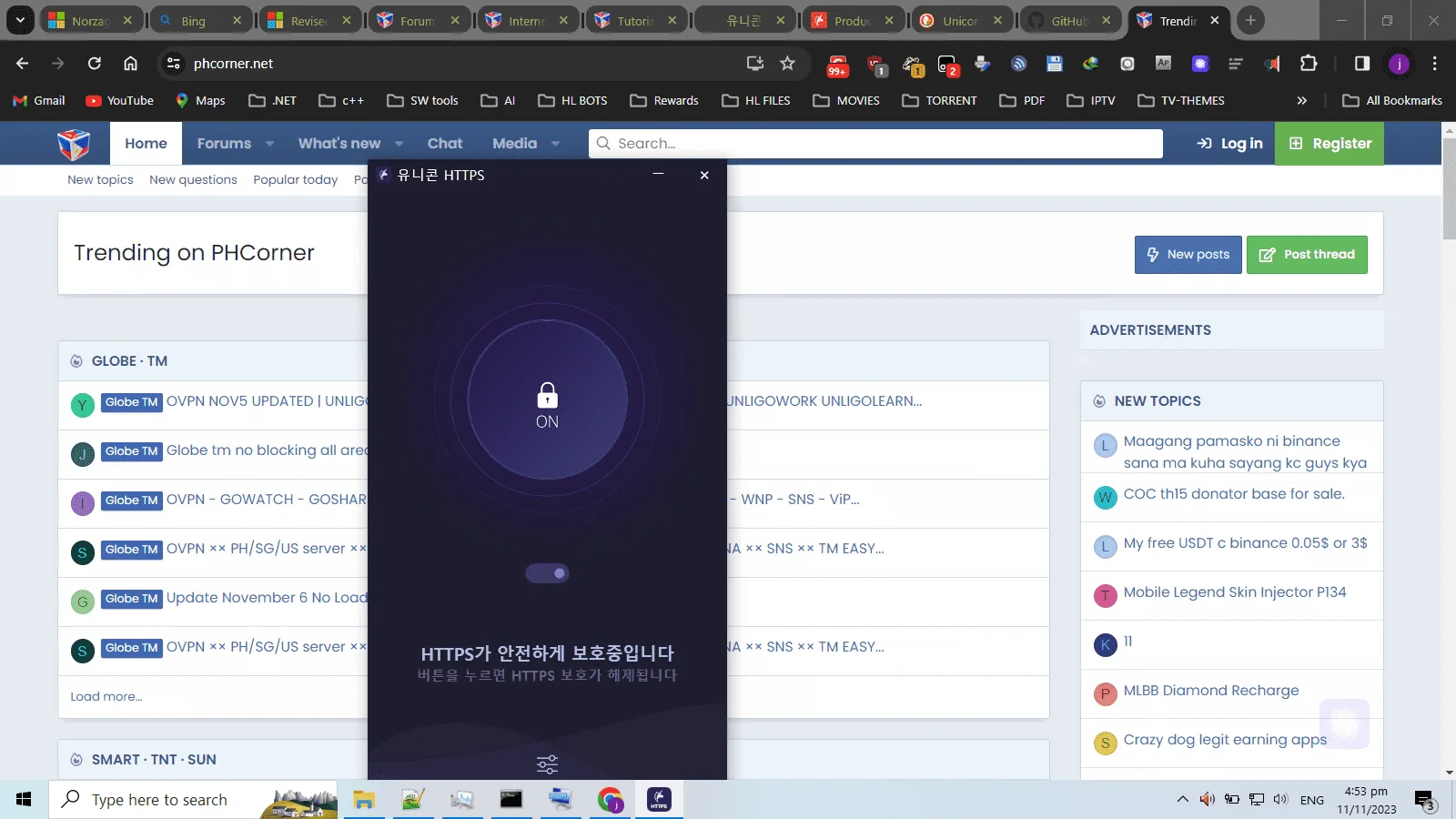Expand the MOVIES bookmark folder
This screenshot has height=819, width=1456.
pyautogui.click(x=846, y=100)
